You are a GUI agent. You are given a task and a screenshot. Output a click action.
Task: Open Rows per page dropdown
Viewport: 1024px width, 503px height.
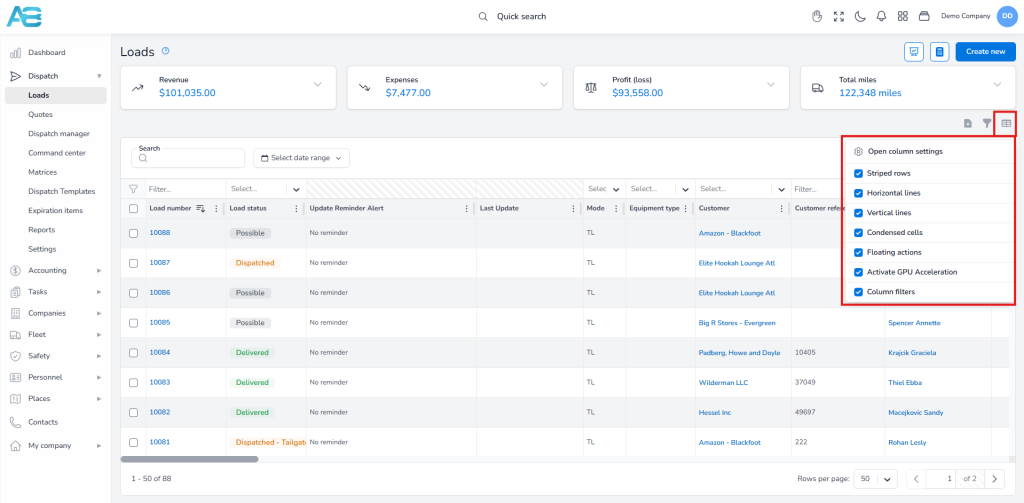click(876, 479)
